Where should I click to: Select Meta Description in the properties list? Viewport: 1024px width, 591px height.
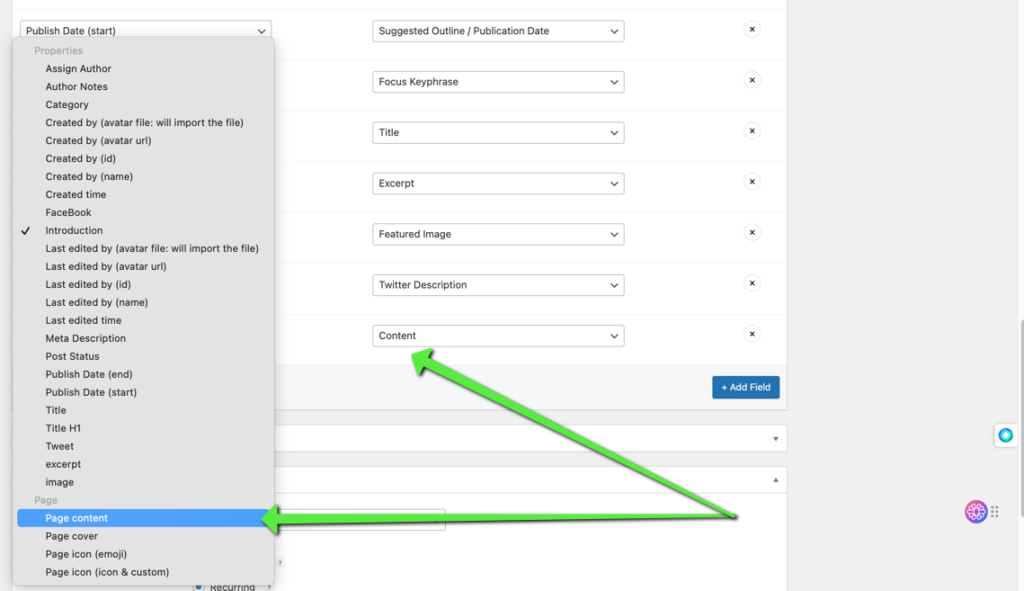(x=85, y=338)
